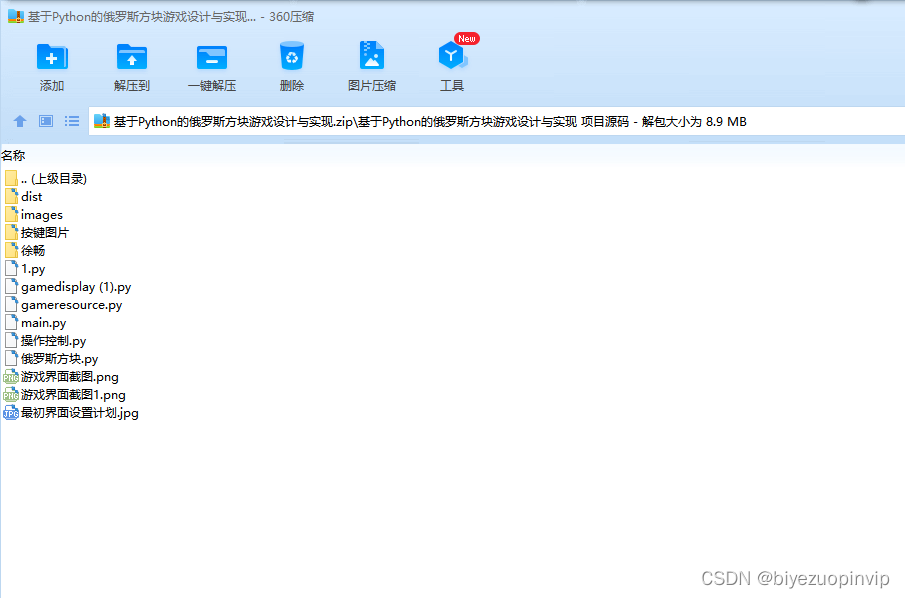The height and width of the screenshot is (598, 905).
Task: Click the JPG icon of 最初界面设置计划.jpg
Action: coord(11,413)
